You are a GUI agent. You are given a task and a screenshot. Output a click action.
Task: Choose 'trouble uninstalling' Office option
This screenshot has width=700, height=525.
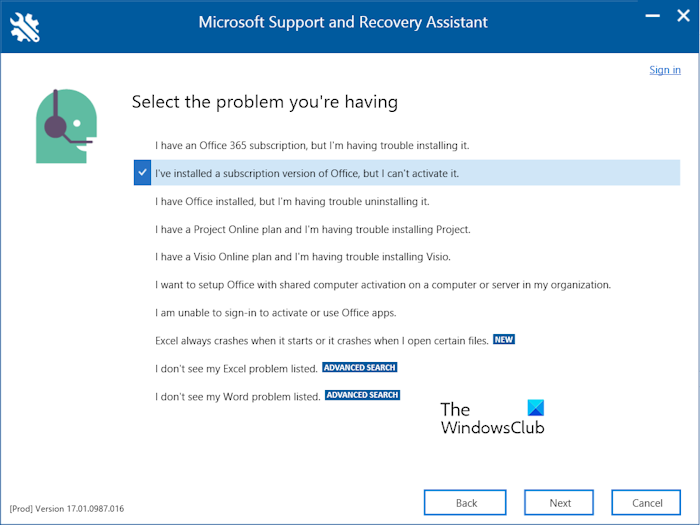[292, 201]
